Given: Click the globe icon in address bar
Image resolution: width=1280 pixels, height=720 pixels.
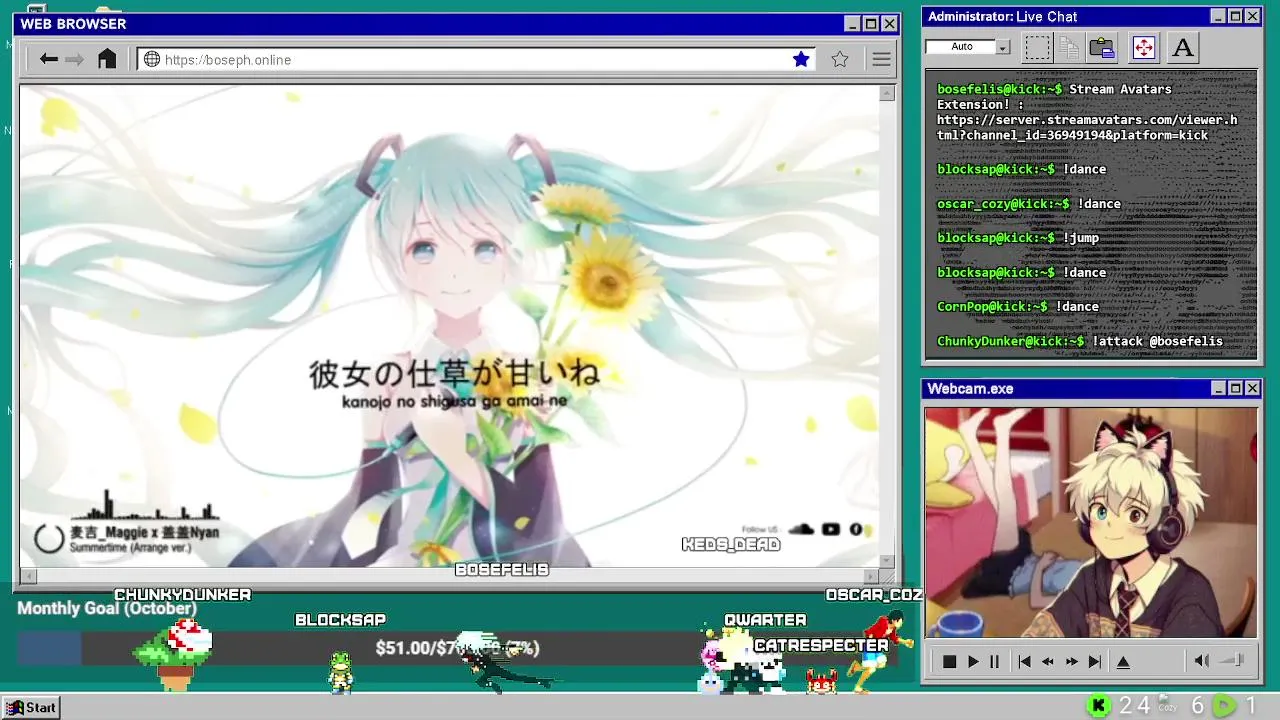Looking at the screenshot, I should coord(152,59).
